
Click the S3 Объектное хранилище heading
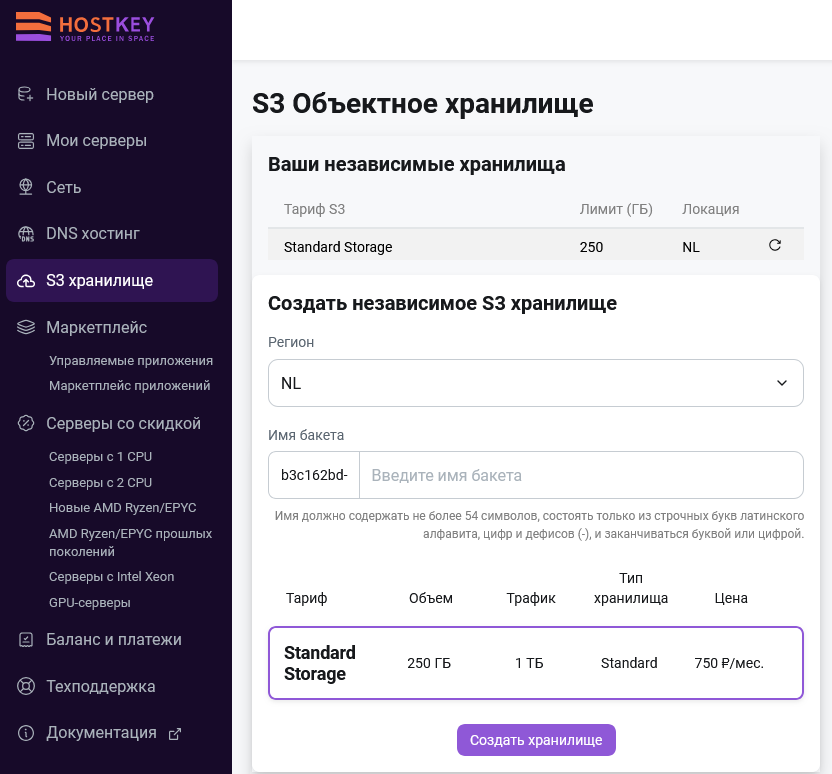pyautogui.click(x=422, y=104)
